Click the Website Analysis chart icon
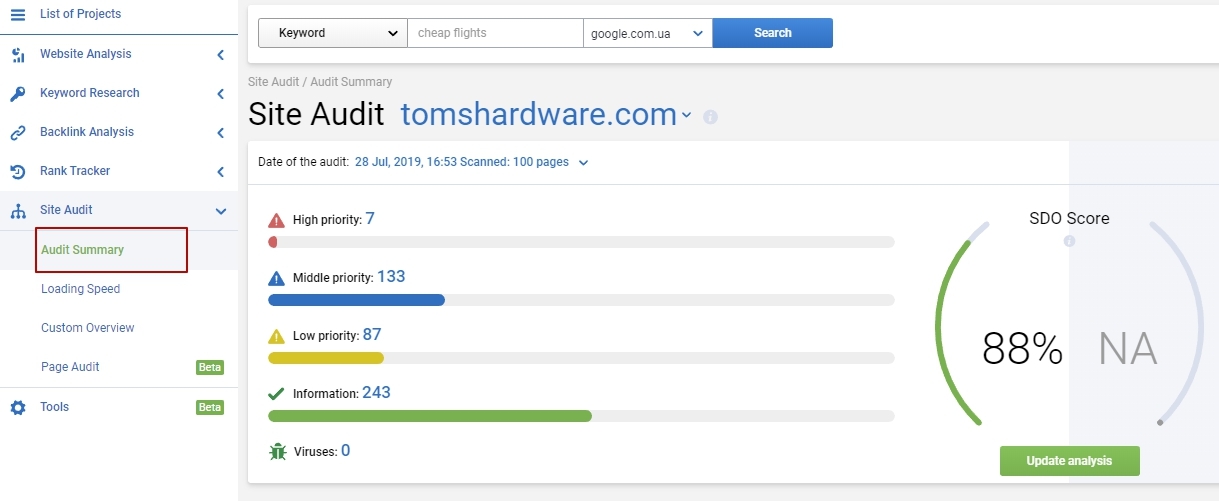Screen dimensions: 1219x501 point(17,54)
